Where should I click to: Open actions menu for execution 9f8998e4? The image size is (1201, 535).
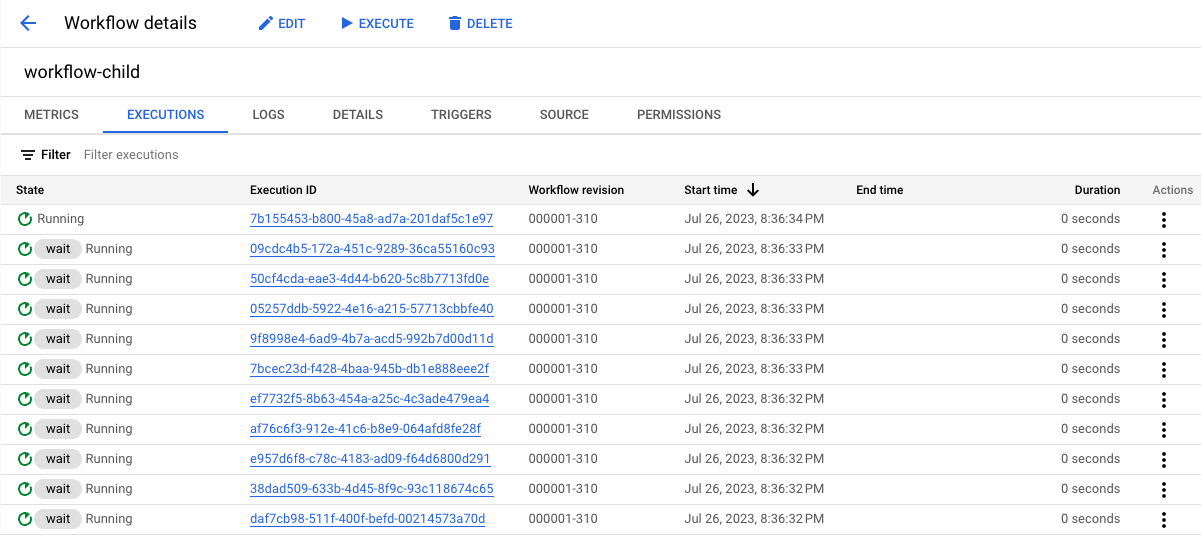point(1164,339)
